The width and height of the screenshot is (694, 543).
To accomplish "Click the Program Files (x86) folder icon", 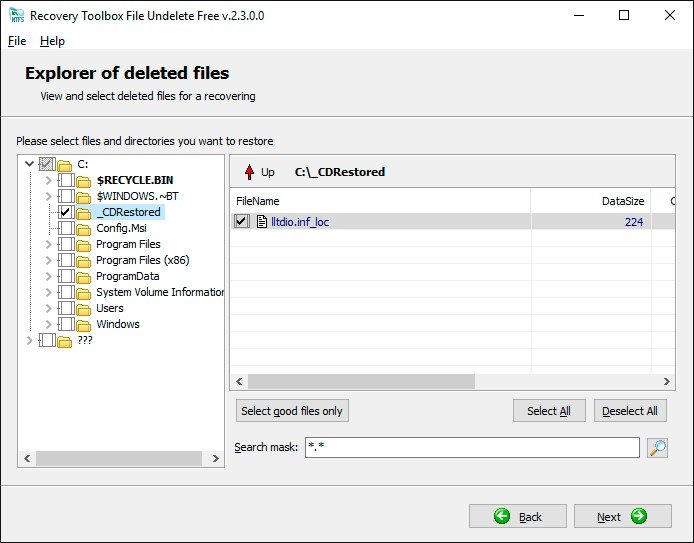I will point(83,261).
